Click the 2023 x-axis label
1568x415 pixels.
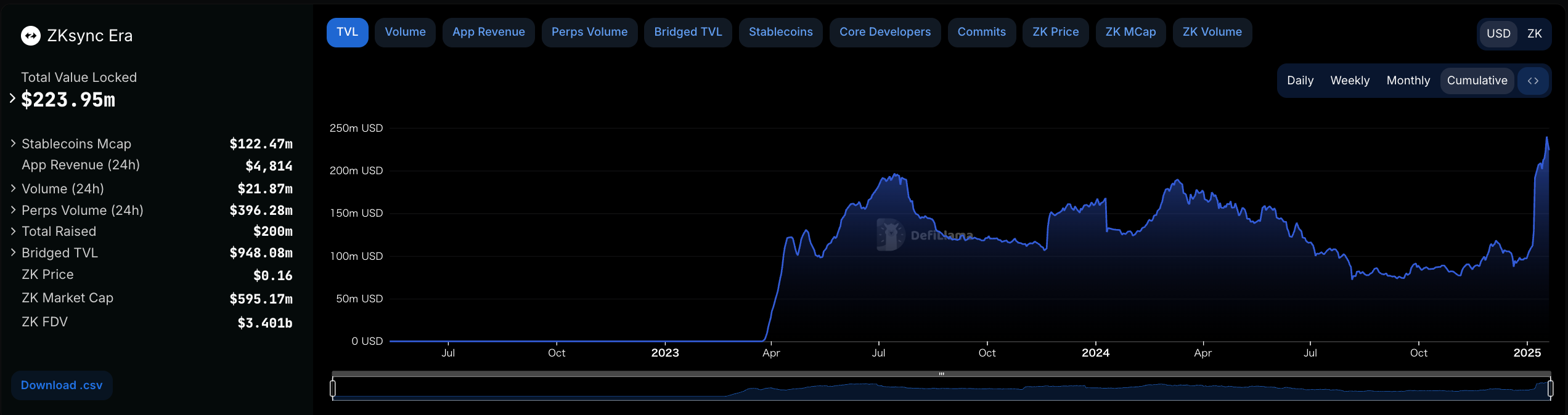point(665,353)
